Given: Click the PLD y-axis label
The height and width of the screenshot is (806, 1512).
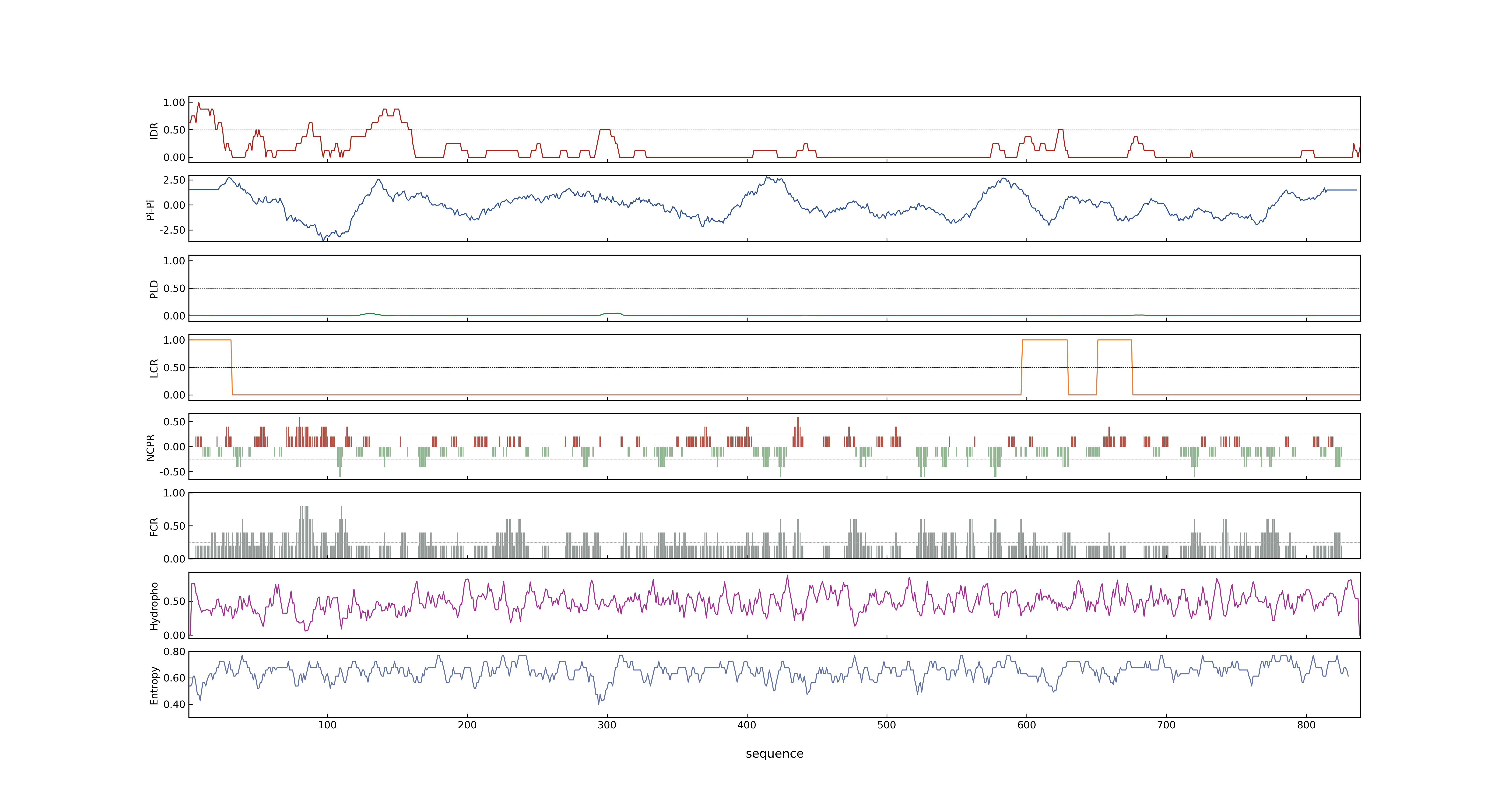Looking at the screenshot, I should [154, 288].
